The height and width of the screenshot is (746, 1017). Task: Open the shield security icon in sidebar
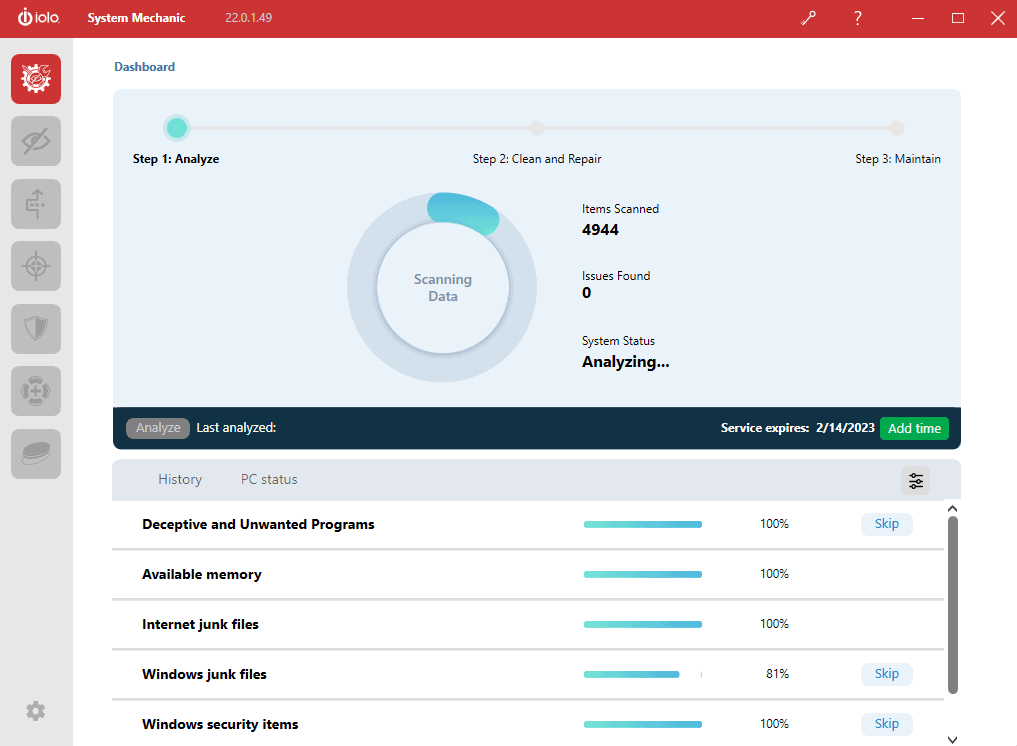tap(35, 328)
